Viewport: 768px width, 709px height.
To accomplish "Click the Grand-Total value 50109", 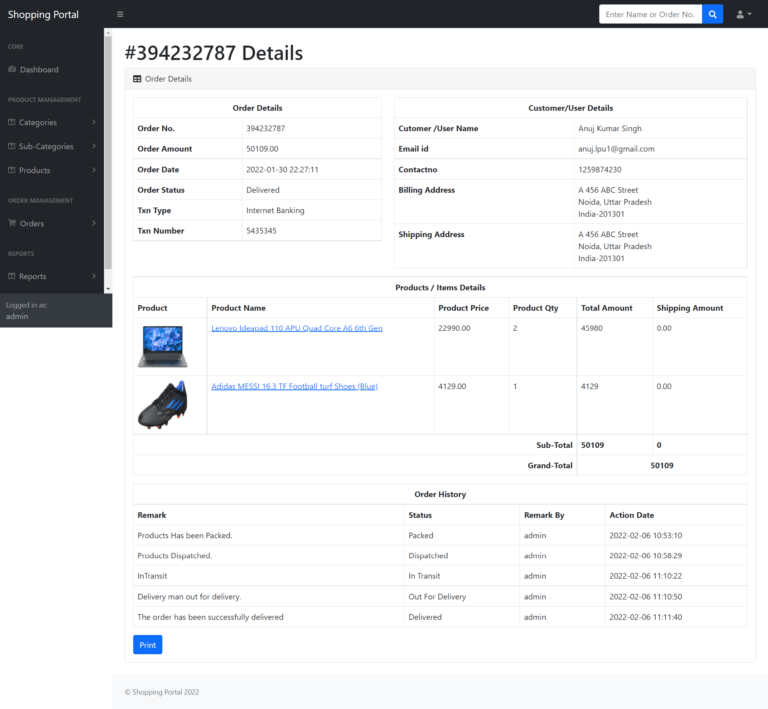I will (662, 465).
